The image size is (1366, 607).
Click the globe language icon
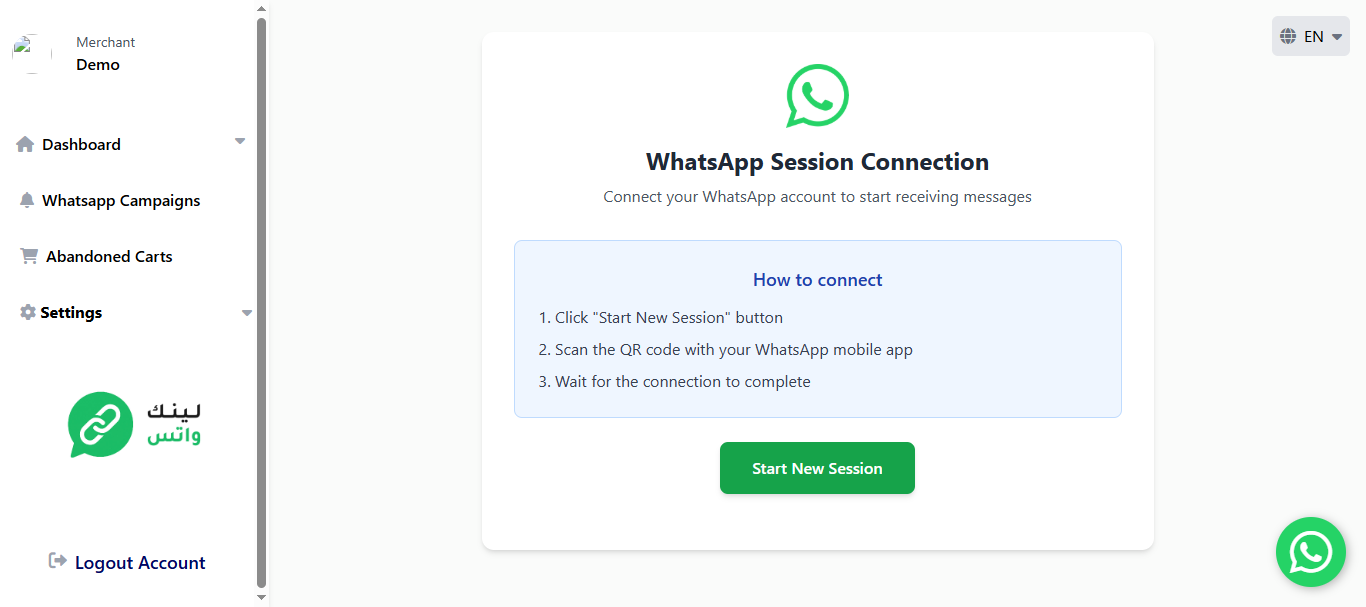coord(1288,36)
